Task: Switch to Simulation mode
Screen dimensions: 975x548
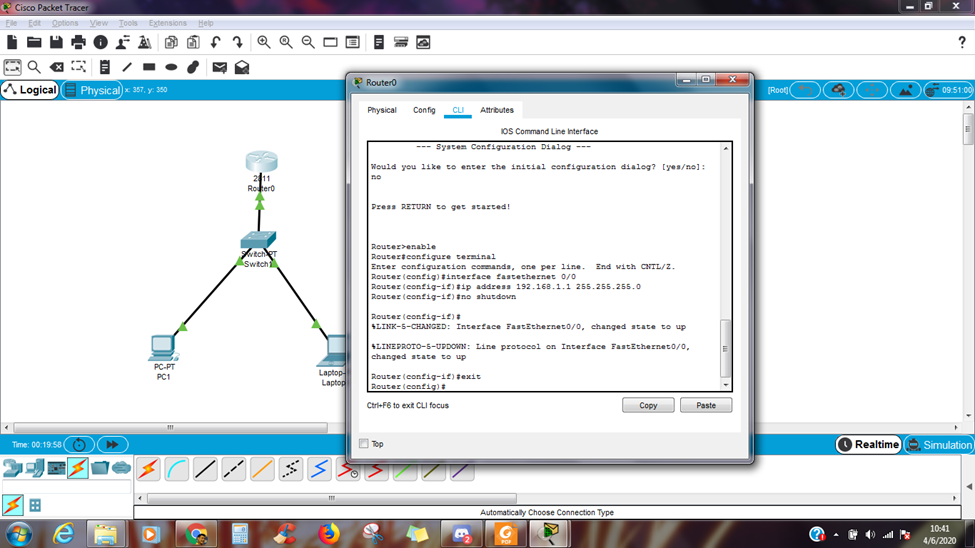Action: coord(939,444)
